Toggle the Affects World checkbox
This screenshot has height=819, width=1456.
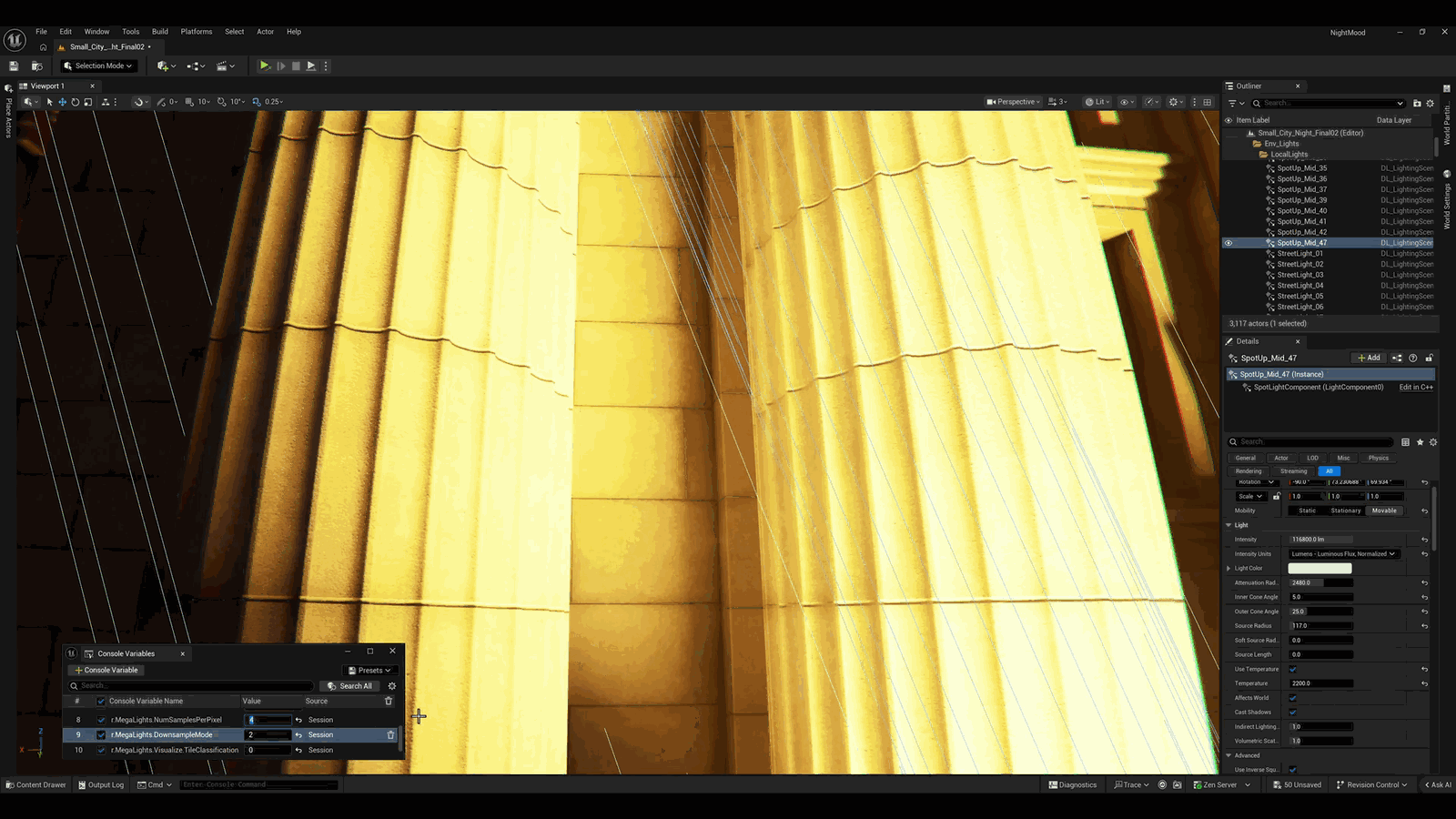pos(1293,698)
